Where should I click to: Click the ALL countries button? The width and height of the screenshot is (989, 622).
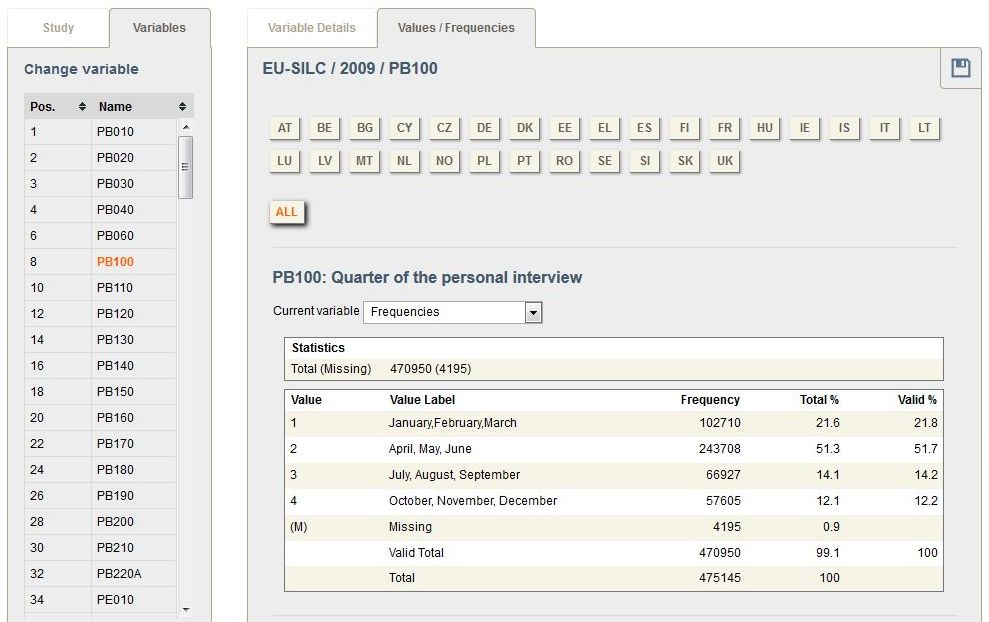point(286,212)
